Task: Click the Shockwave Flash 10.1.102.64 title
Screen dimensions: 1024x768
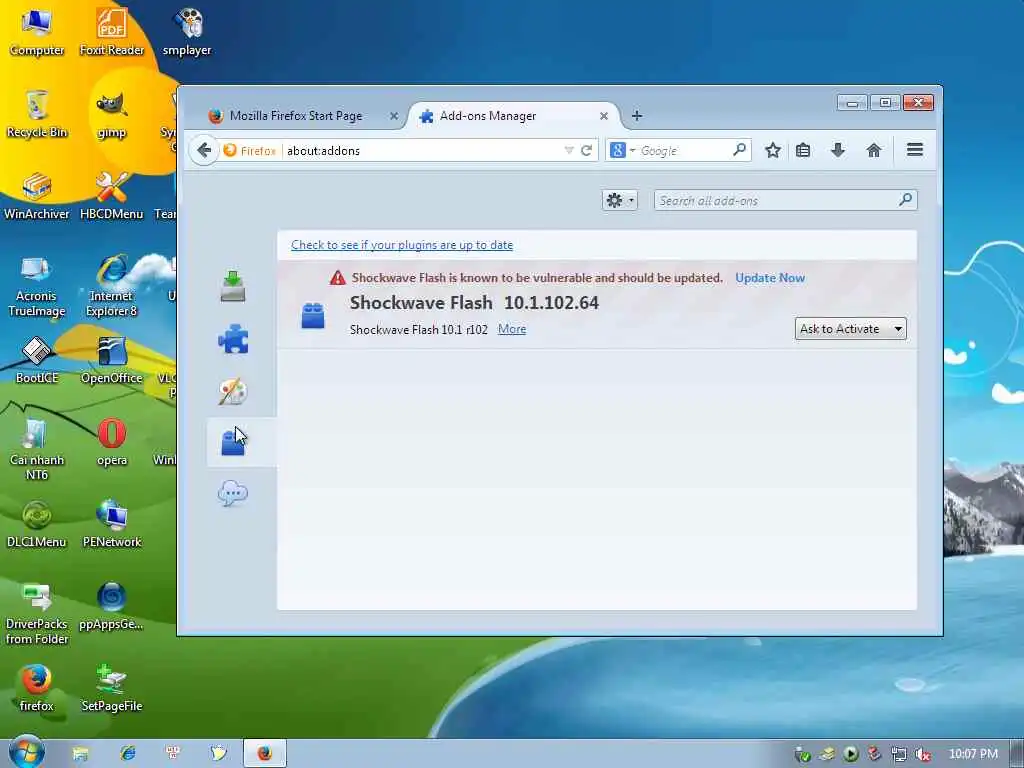Action: 474,302
